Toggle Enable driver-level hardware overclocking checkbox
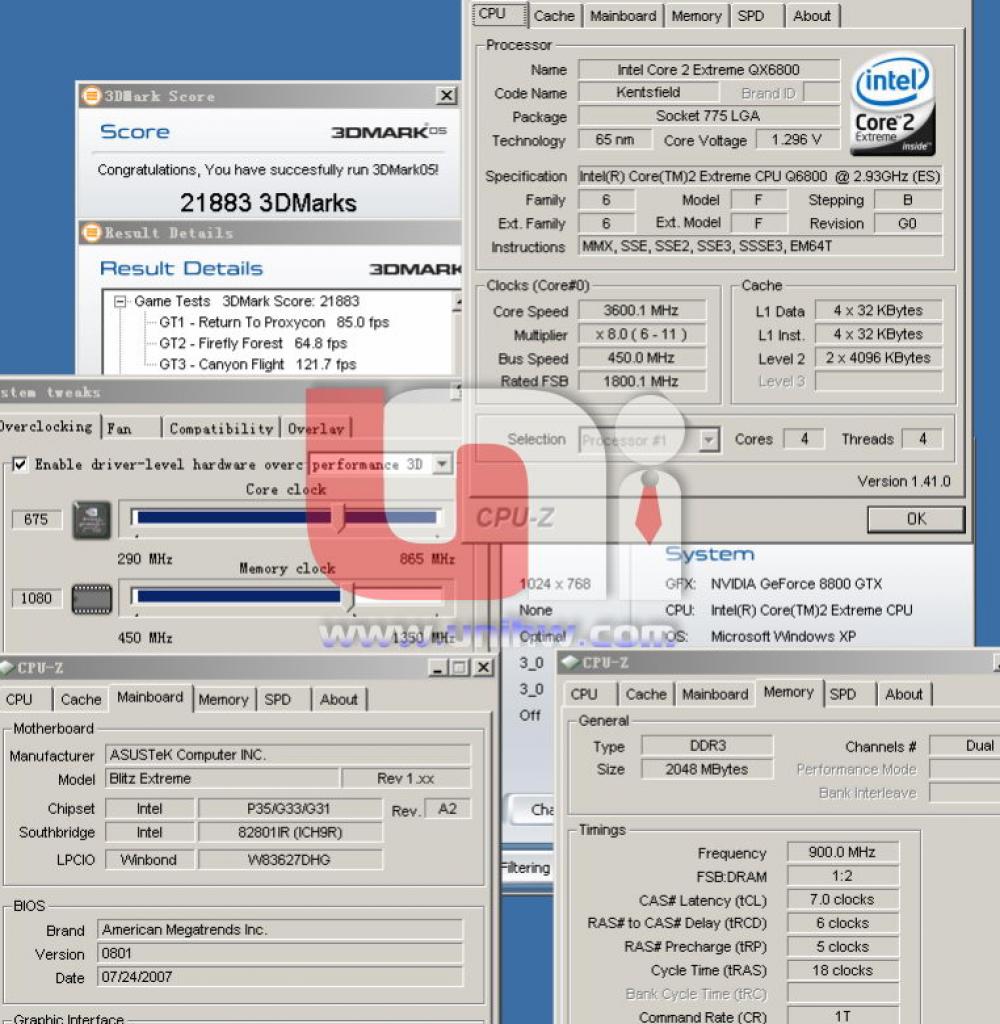Image resolution: width=1000 pixels, height=1024 pixels. (20, 464)
